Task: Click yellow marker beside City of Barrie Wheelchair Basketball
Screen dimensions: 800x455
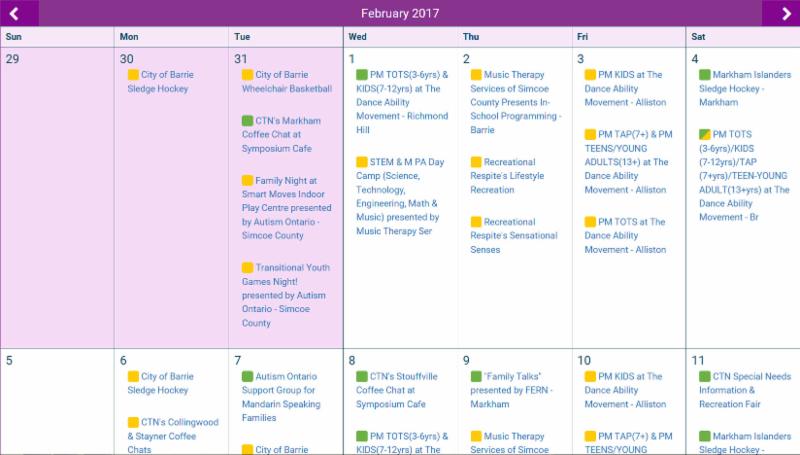Action: [247, 75]
